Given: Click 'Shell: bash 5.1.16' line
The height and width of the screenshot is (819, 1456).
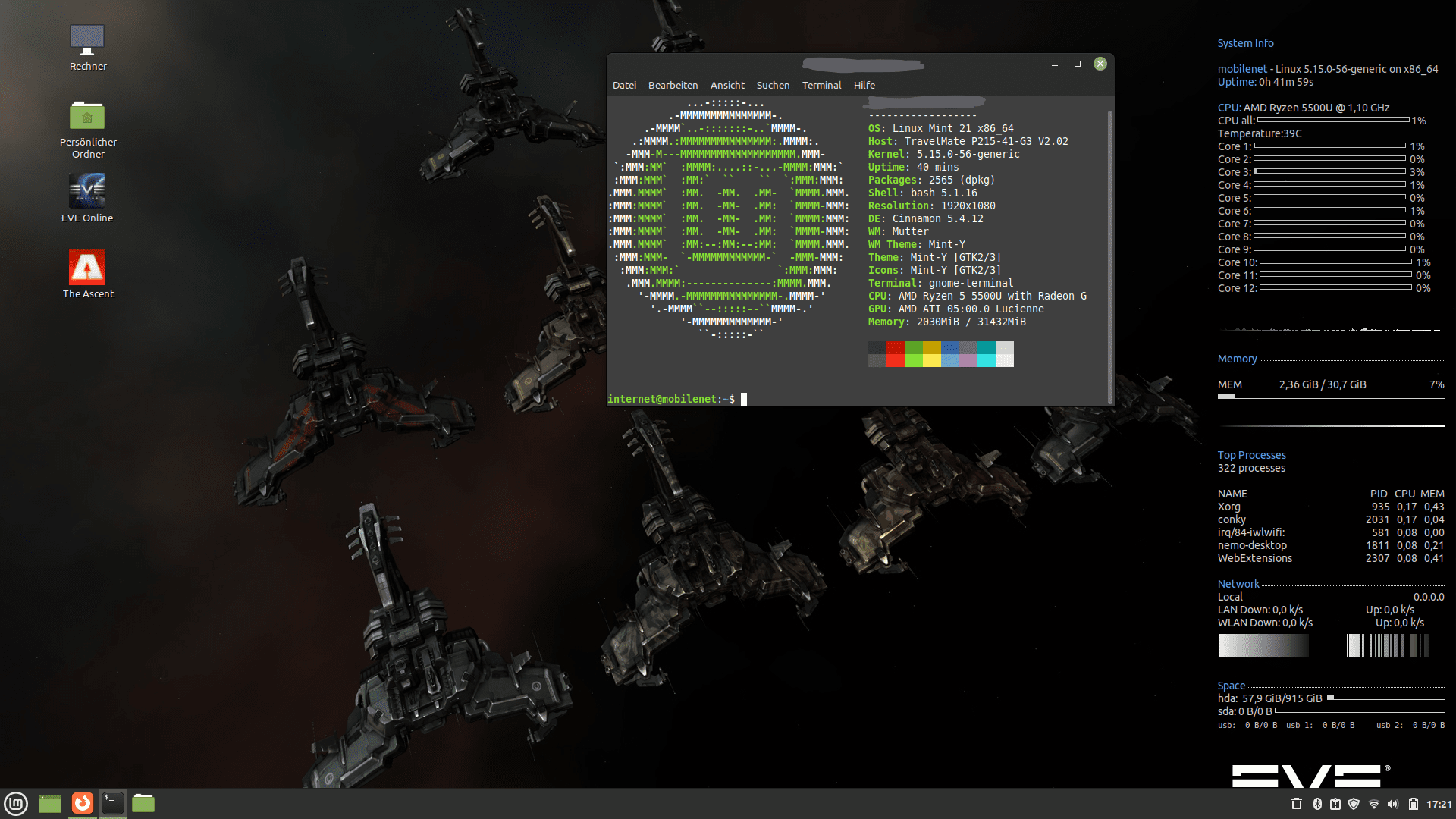Looking at the screenshot, I should click(923, 193).
